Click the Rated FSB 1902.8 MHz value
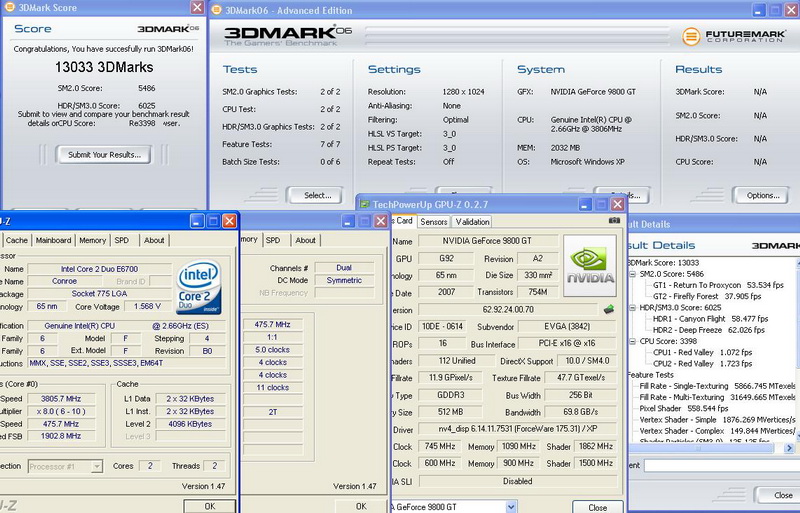This screenshot has height=513, width=800. [61, 436]
